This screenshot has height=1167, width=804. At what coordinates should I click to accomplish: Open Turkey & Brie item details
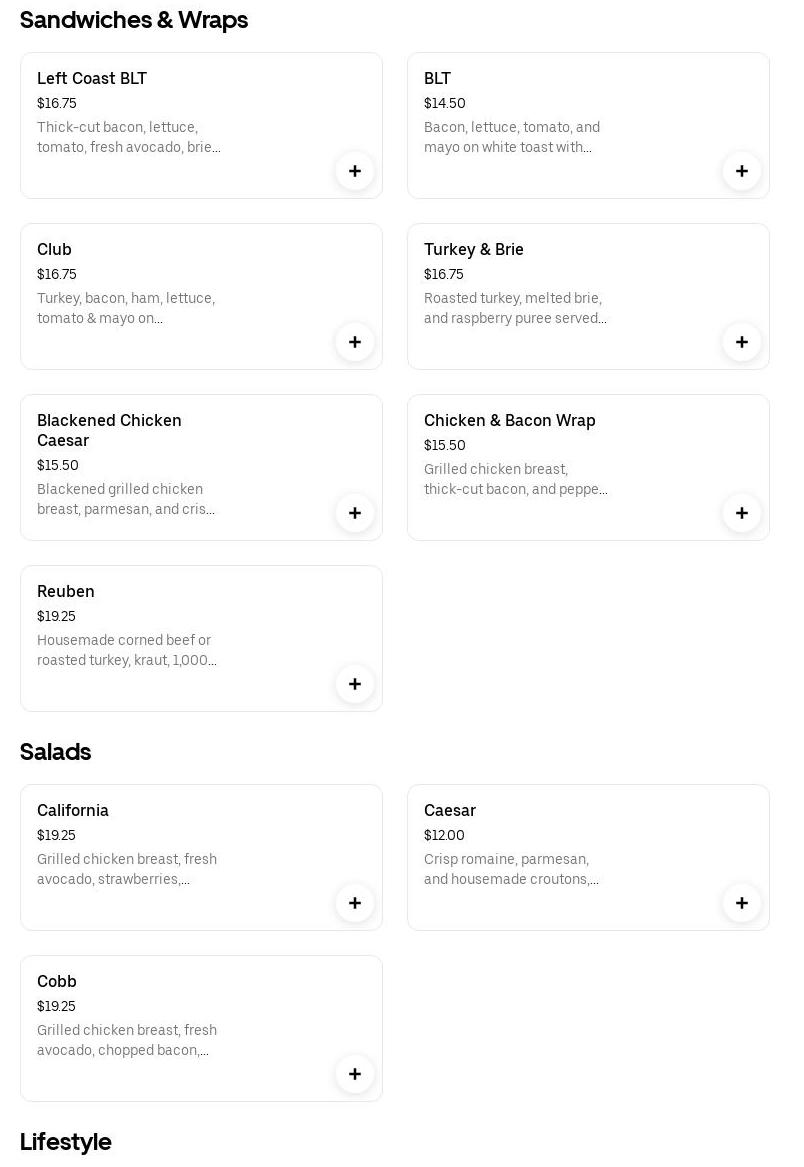coord(474,250)
